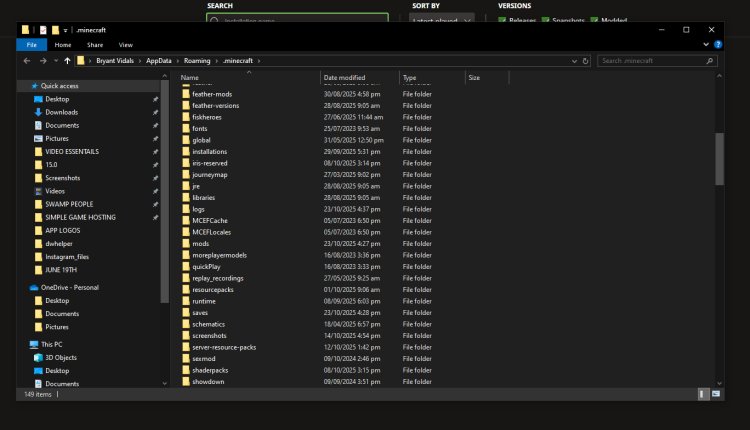Screen dimensions: 750x430
Task: Open the View ribbon tab
Action: pyautogui.click(x=125, y=45)
